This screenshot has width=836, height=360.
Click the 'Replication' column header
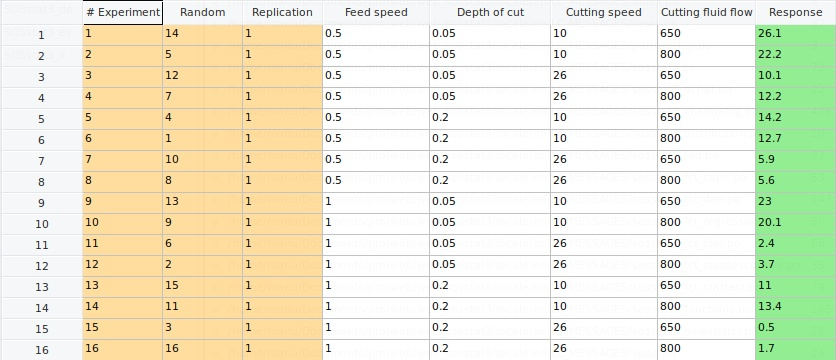pyautogui.click(x=283, y=12)
